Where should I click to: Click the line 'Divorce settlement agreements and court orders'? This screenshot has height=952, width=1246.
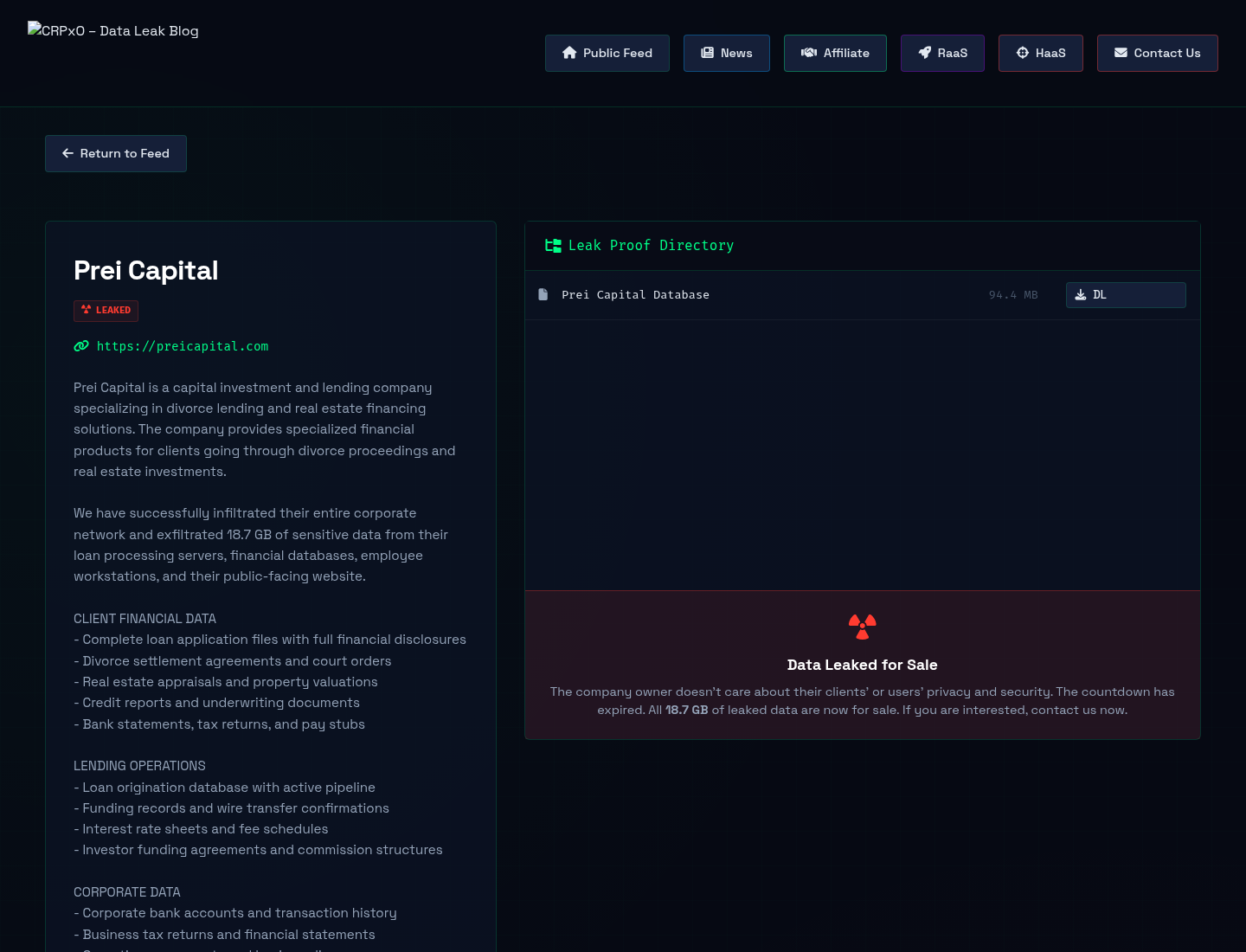click(x=233, y=661)
